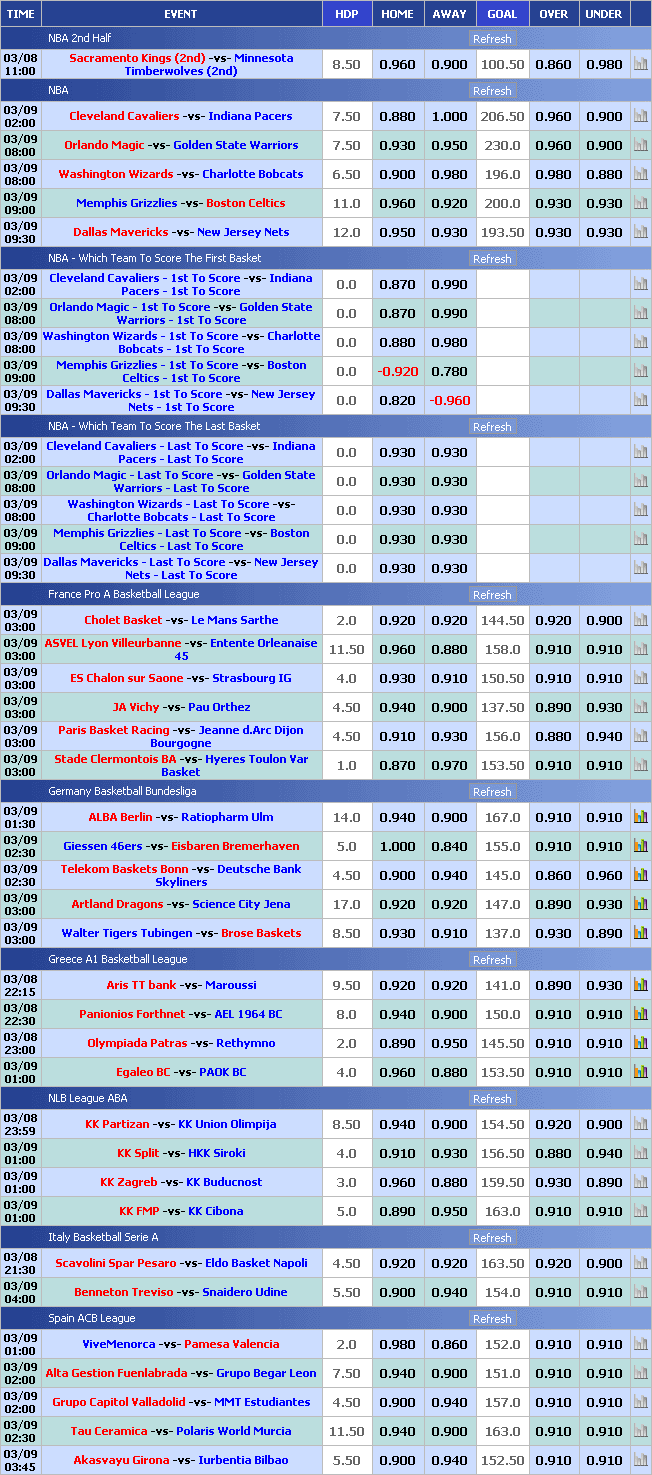Click the OVER column header

pos(553,14)
